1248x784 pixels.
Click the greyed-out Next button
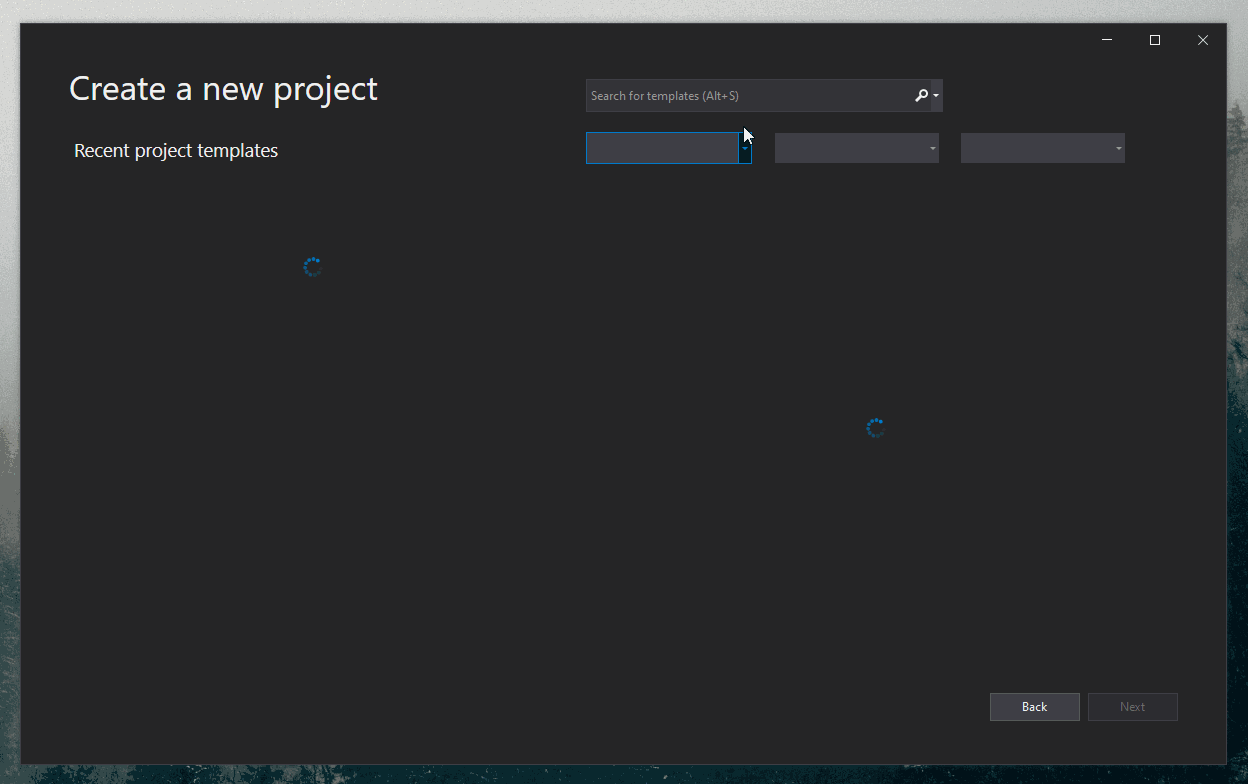(x=1132, y=707)
